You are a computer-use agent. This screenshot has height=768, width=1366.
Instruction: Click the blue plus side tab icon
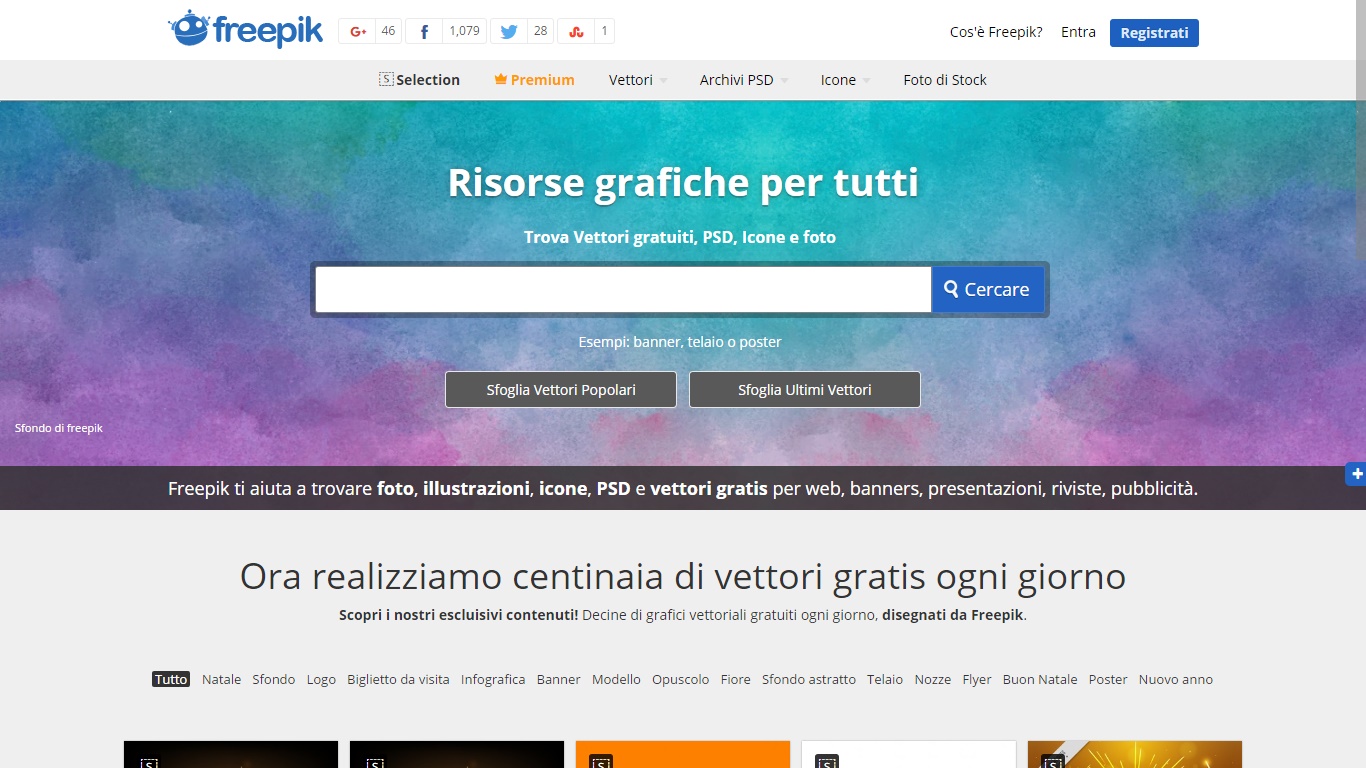tap(1356, 474)
